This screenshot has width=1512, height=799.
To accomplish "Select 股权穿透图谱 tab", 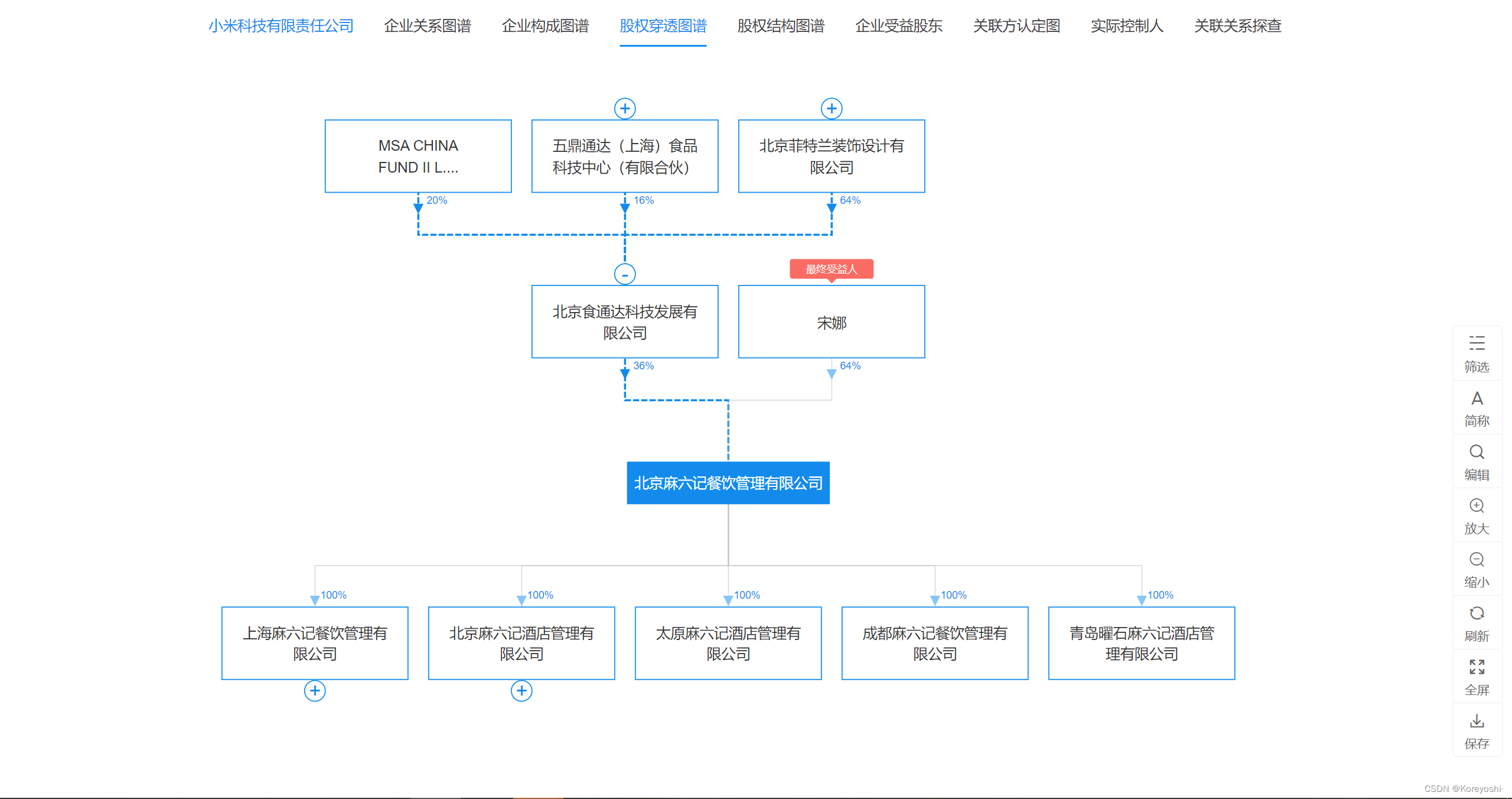I will 663,26.
